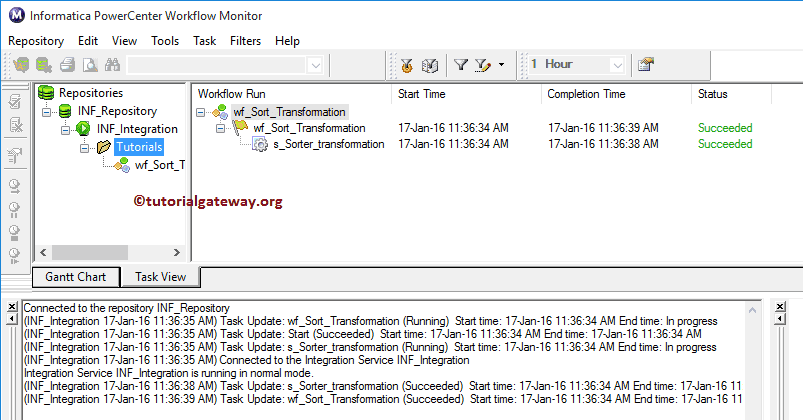Click the Print toolbar icon
Image resolution: width=803 pixels, height=420 pixels.
[67, 65]
